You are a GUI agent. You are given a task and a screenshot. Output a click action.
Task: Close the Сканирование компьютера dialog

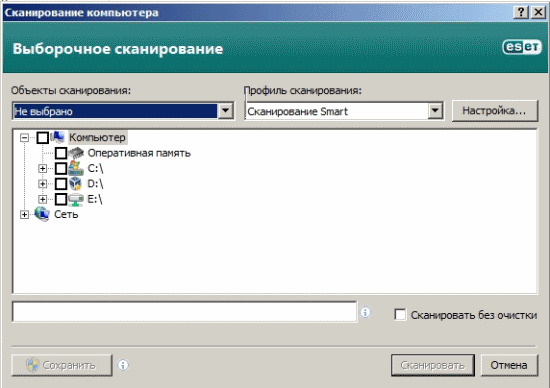[x=538, y=13]
